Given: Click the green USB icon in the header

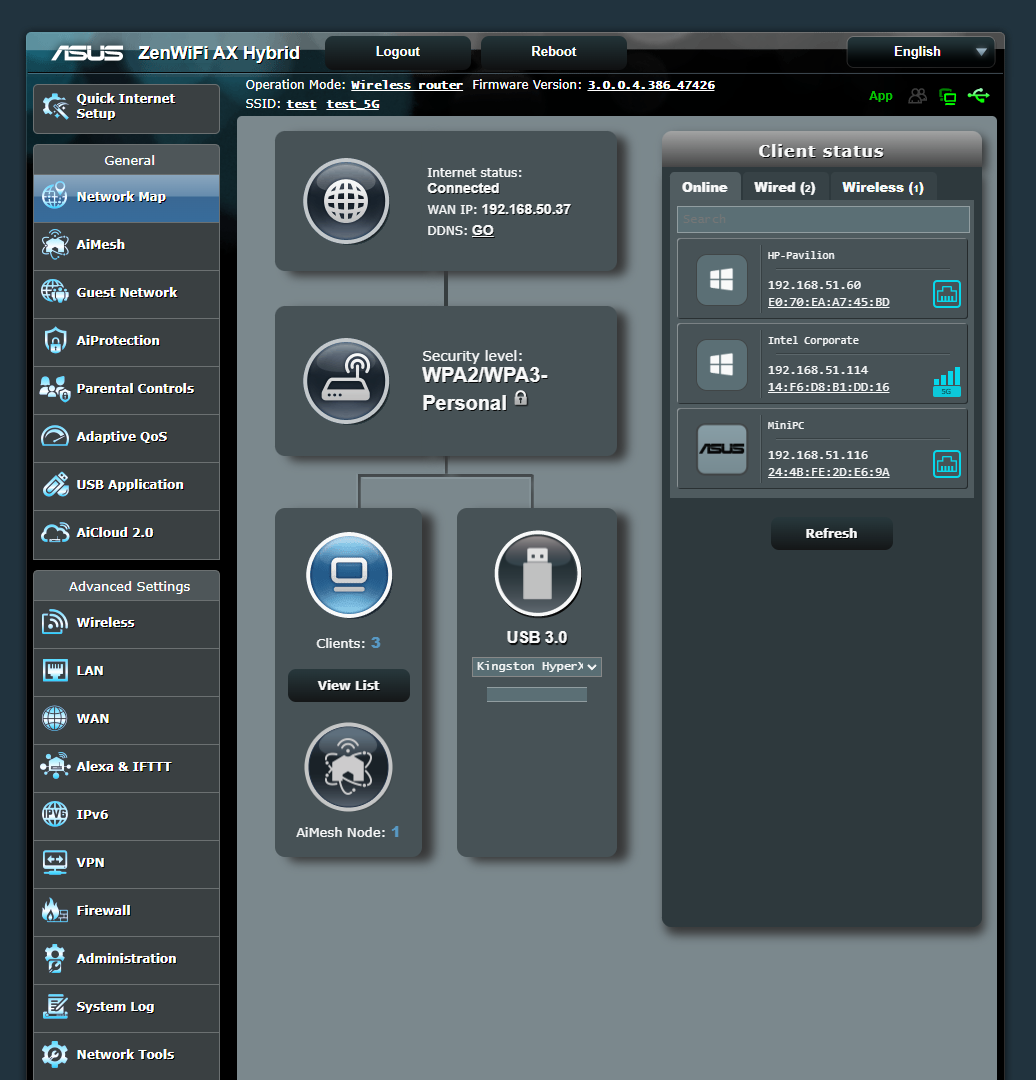Looking at the screenshot, I should (x=978, y=96).
